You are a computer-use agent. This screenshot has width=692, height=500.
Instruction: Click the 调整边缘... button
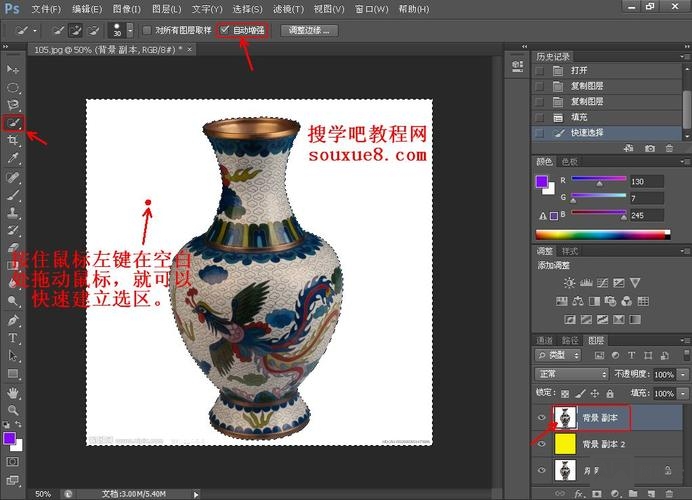tap(309, 30)
